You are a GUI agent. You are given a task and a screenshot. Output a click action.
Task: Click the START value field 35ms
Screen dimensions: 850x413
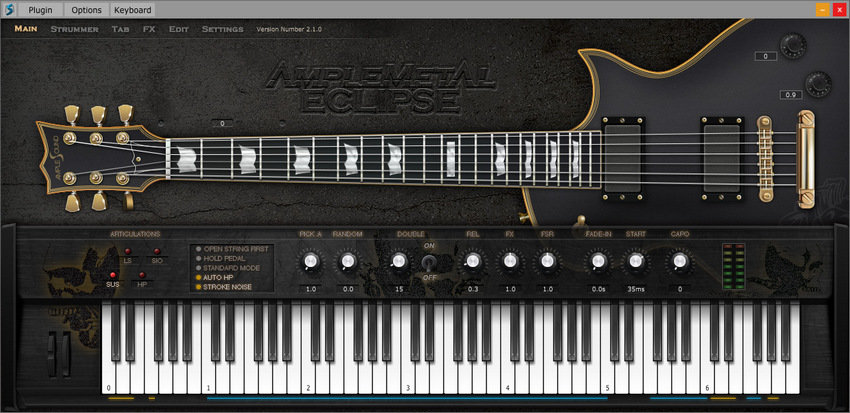coord(635,289)
